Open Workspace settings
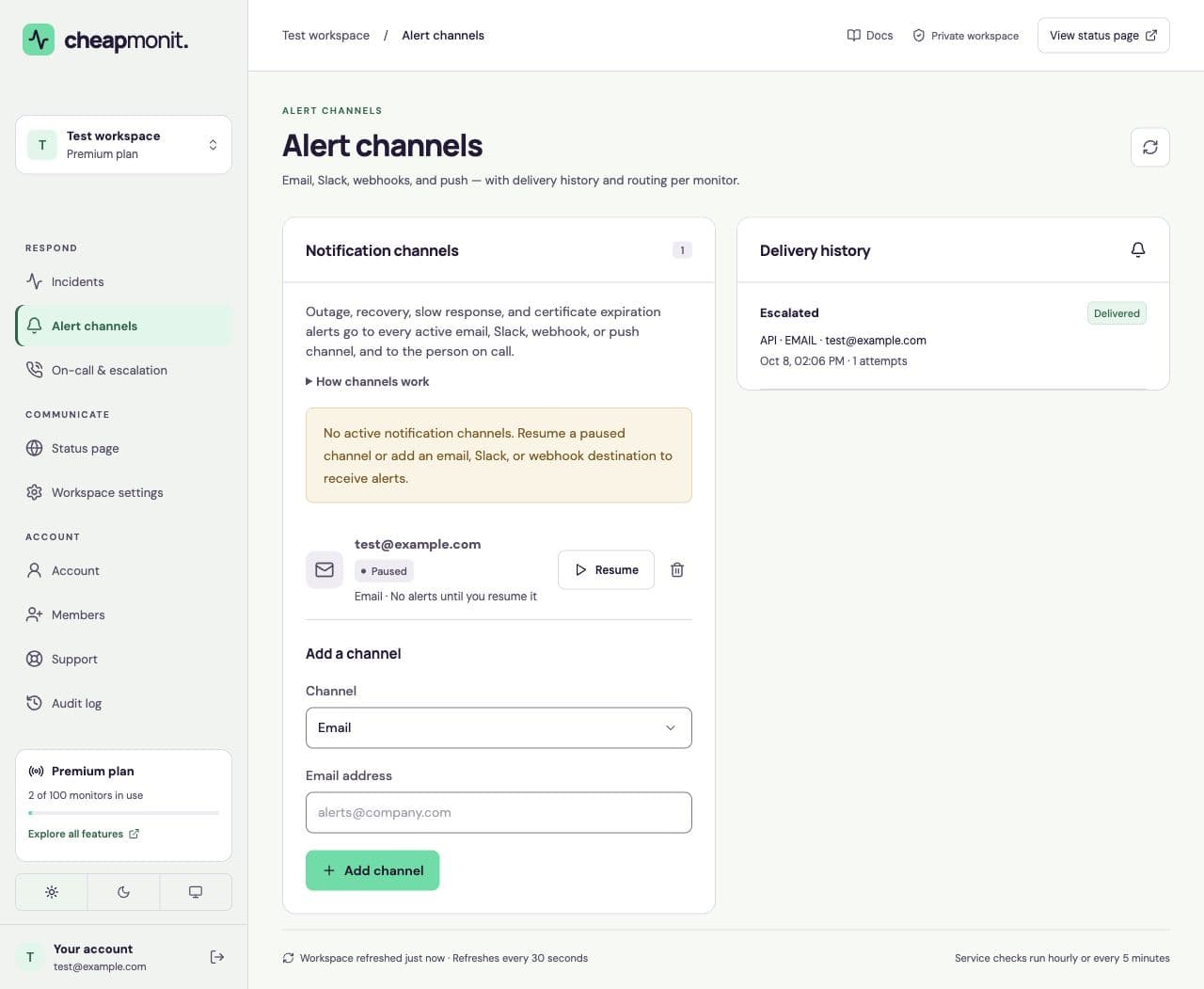Viewport: 1204px width, 989px height. (123, 492)
